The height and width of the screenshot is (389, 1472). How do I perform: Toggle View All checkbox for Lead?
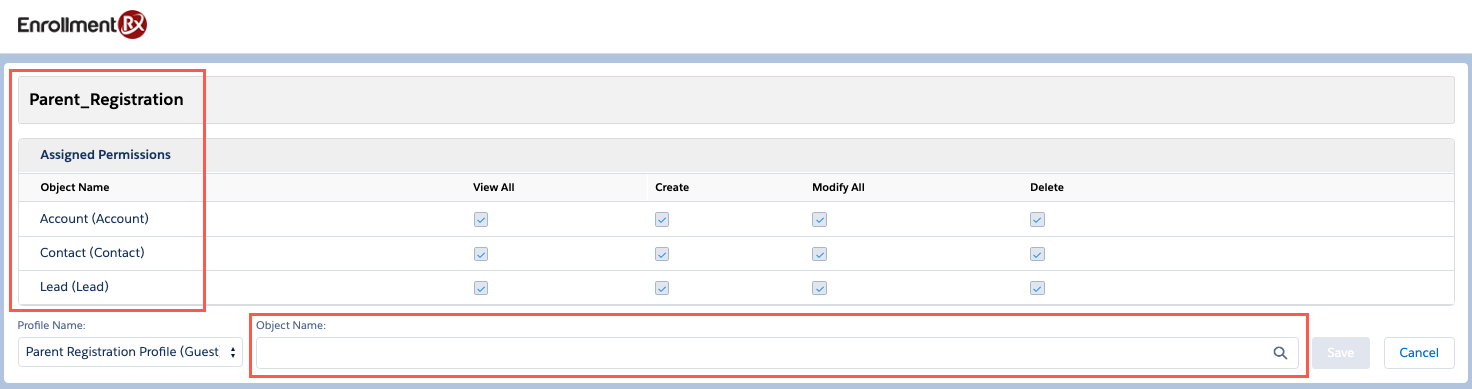click(480, 288)
